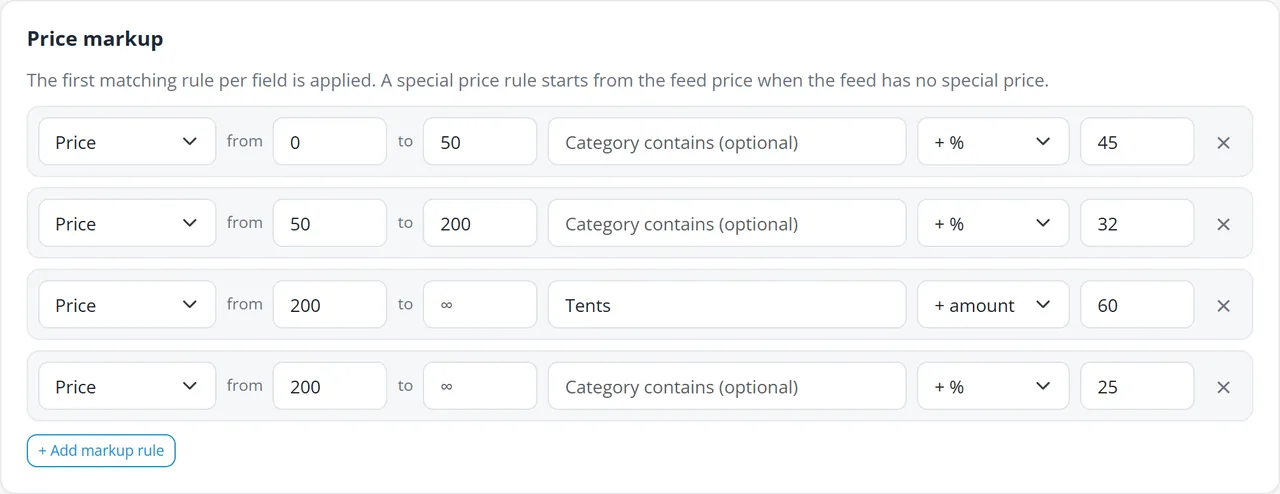Screen dimensions: 1280x494
Task: Select the 'to' field showing 200
Action: pyautogui.click(x=480, y=224)
